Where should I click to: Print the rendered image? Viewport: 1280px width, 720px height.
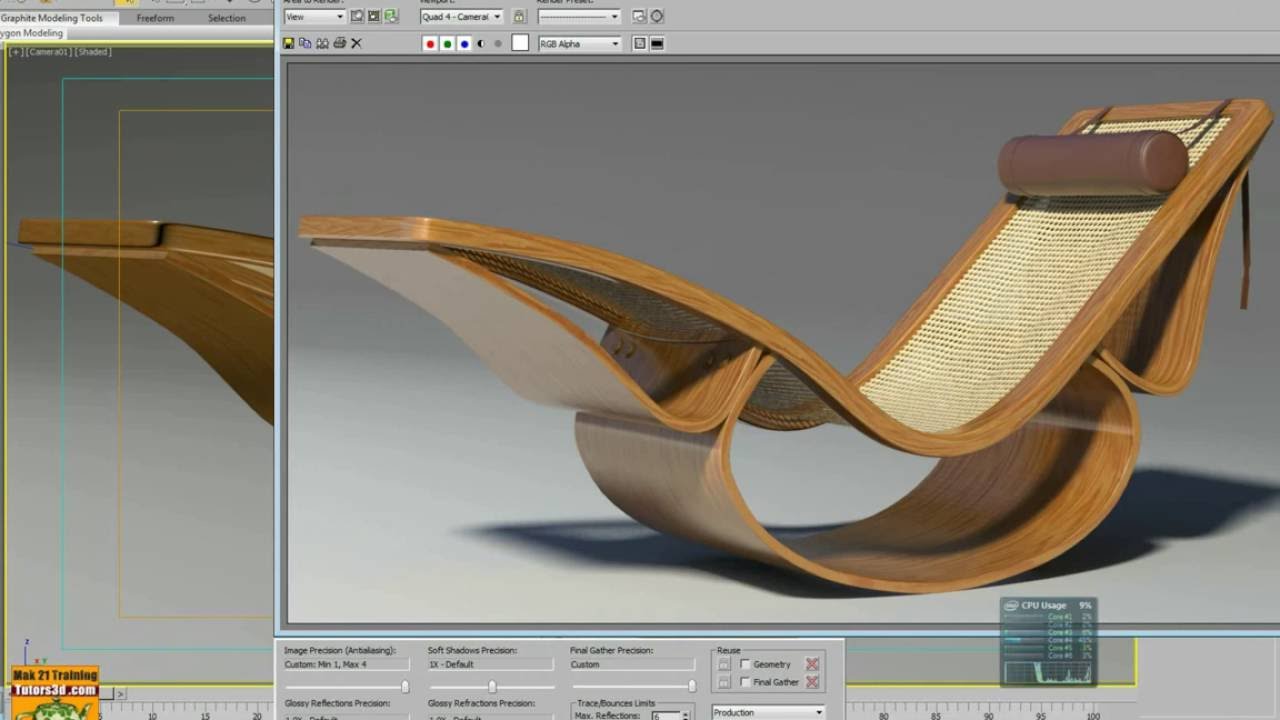pos(340,43)
